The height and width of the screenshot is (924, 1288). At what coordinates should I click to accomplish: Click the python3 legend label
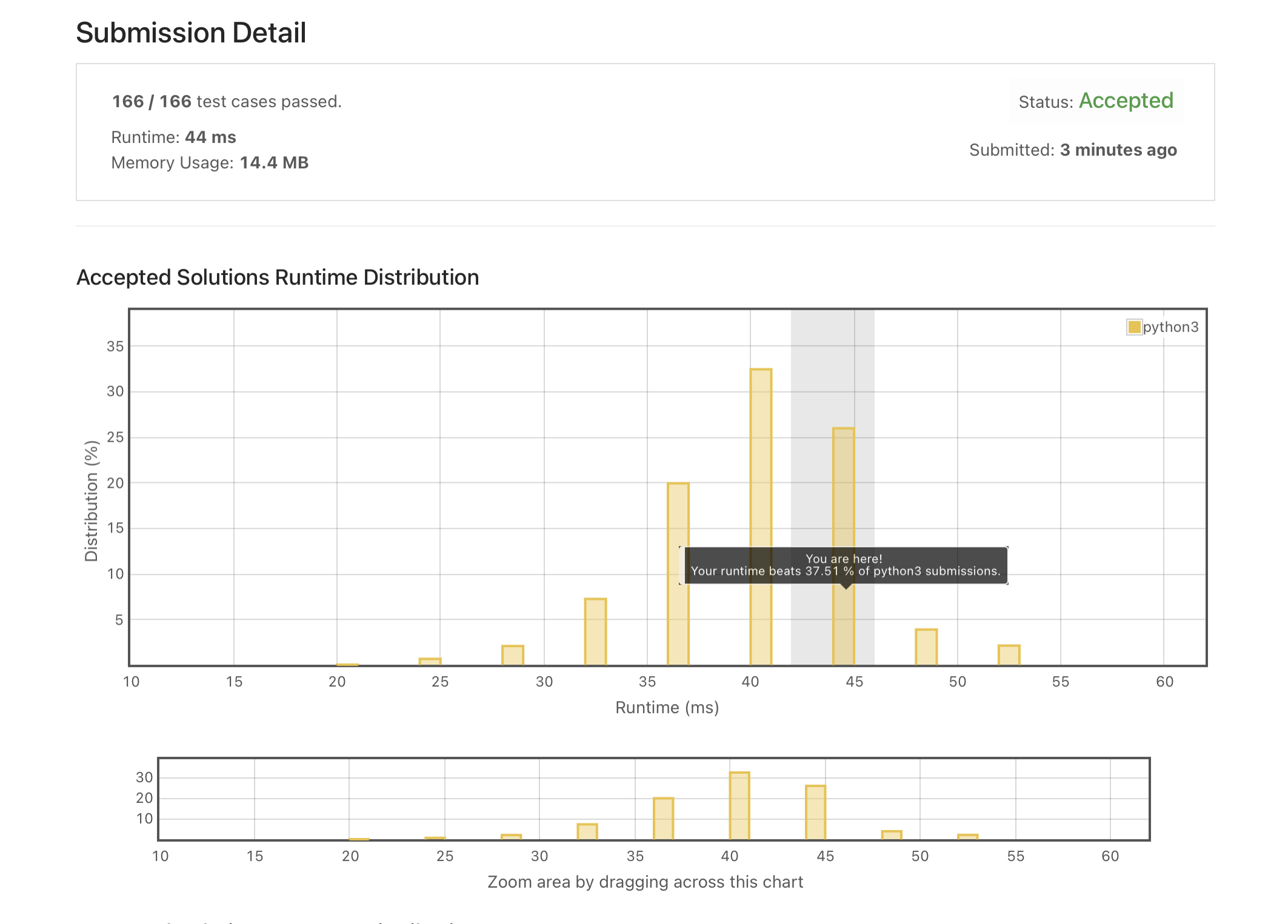coord(1170,327)
